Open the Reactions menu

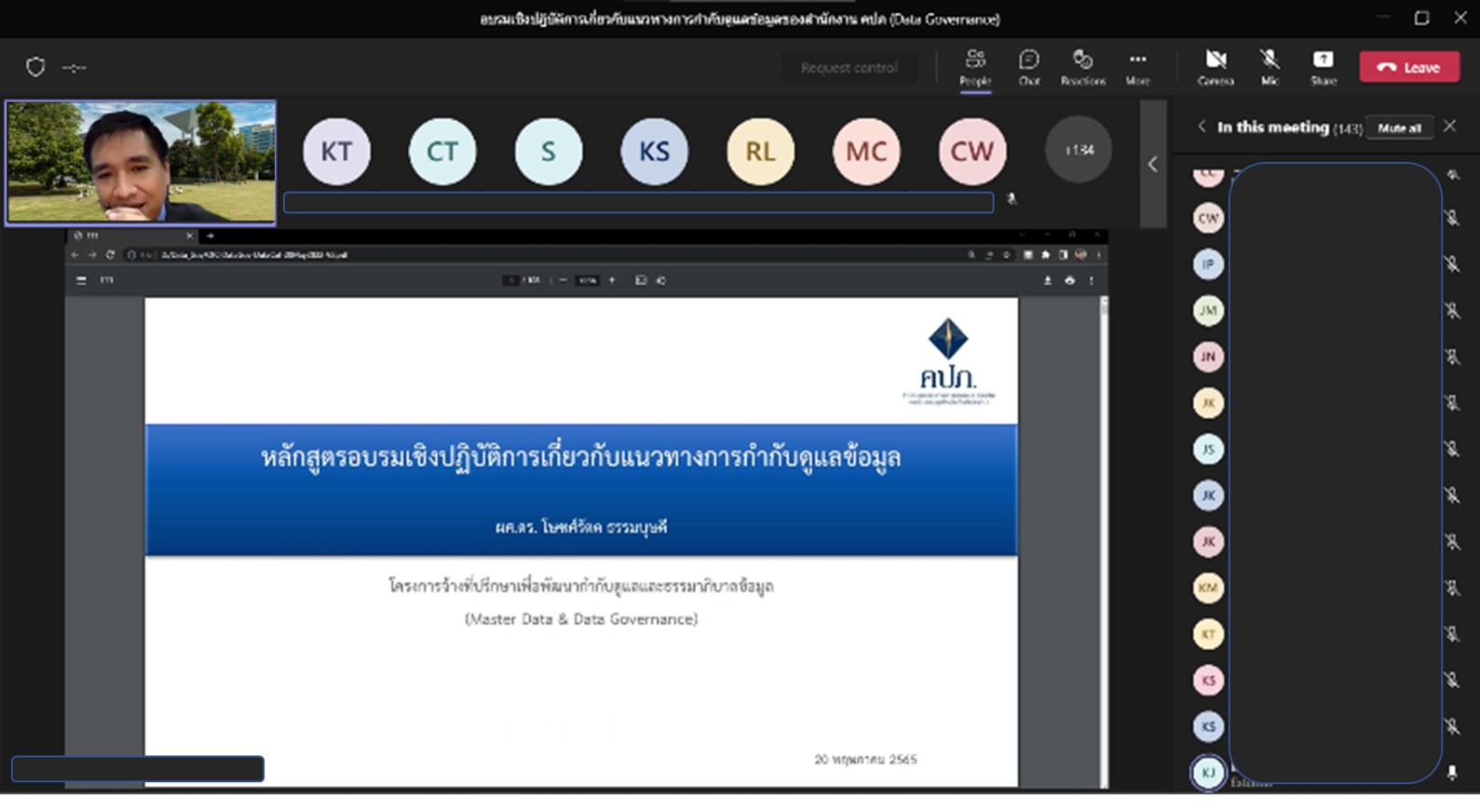(1082, 67)
